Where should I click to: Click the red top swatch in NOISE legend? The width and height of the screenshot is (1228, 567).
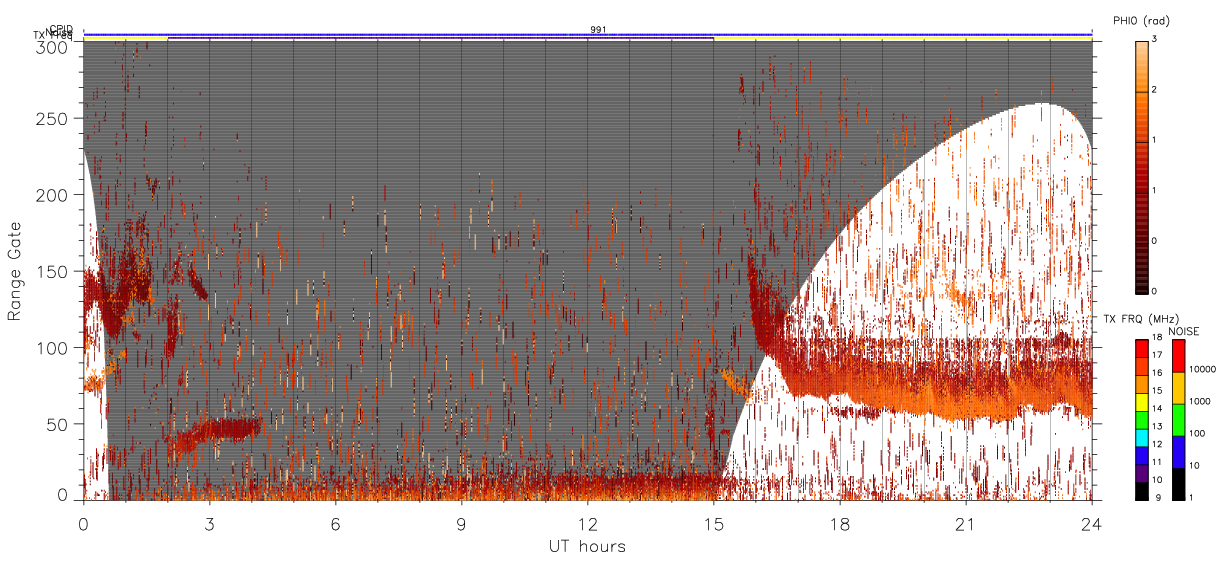[x=1178, y=356]
